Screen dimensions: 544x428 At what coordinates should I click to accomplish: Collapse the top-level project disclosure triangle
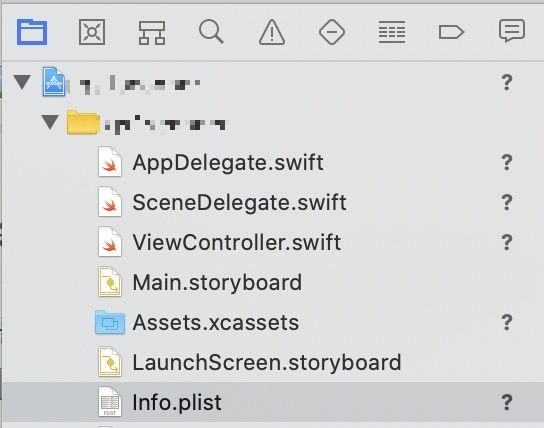tap(23, 82)
